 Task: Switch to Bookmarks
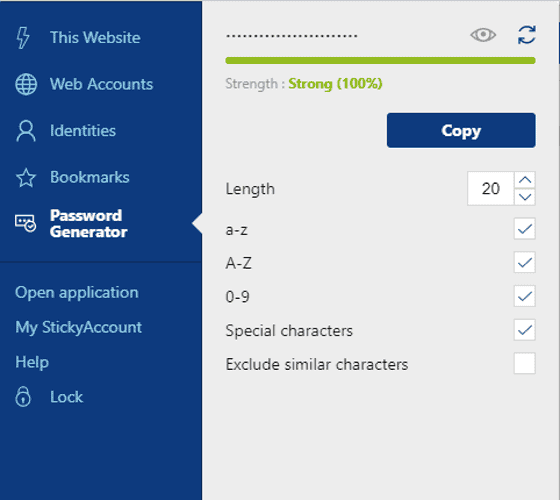click(90, 177)
